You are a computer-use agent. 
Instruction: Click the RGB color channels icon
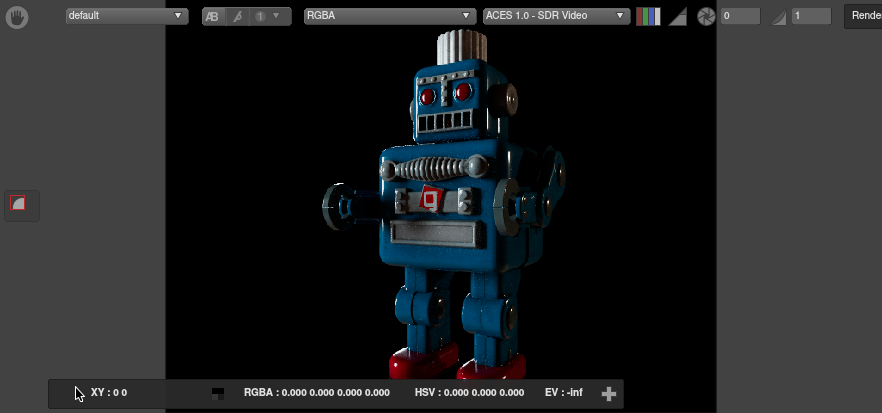click(x=648, y=16)
